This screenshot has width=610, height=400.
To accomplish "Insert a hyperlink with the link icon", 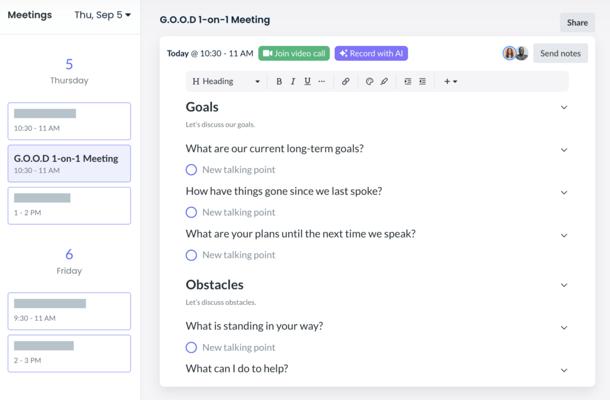I will [x=345, y=81].
